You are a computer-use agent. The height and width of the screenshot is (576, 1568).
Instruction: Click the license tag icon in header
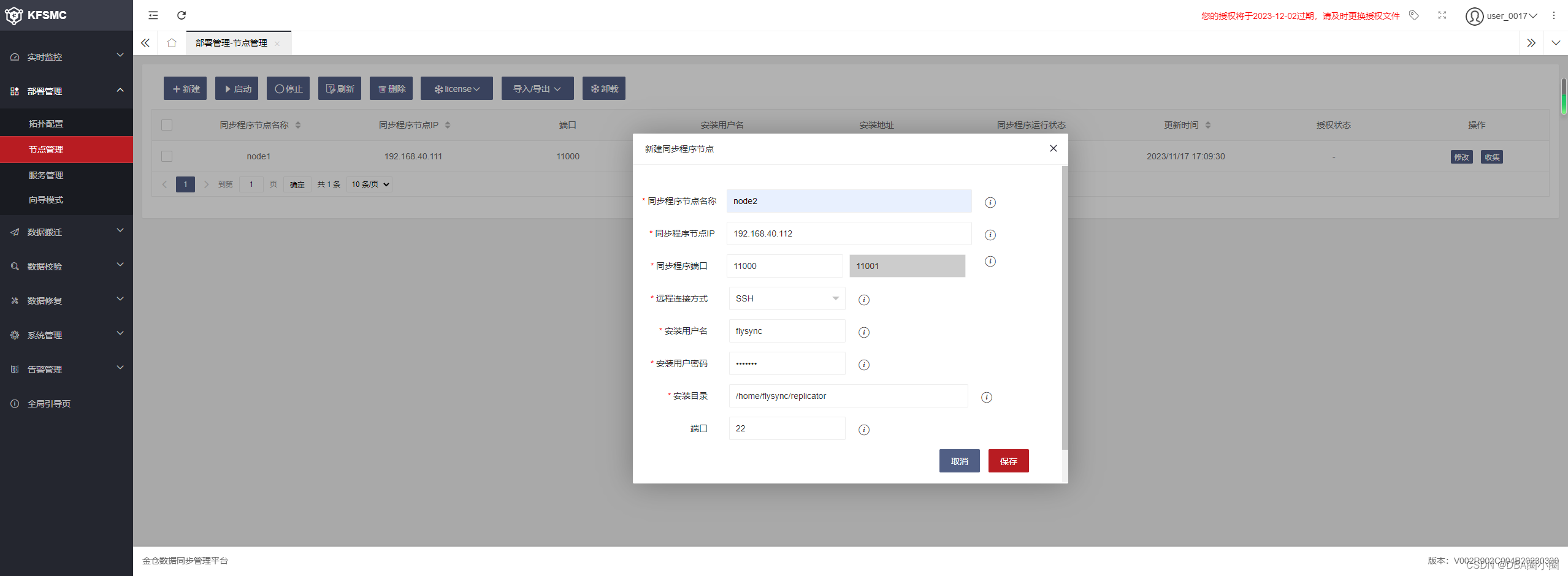pos(1414,15)
